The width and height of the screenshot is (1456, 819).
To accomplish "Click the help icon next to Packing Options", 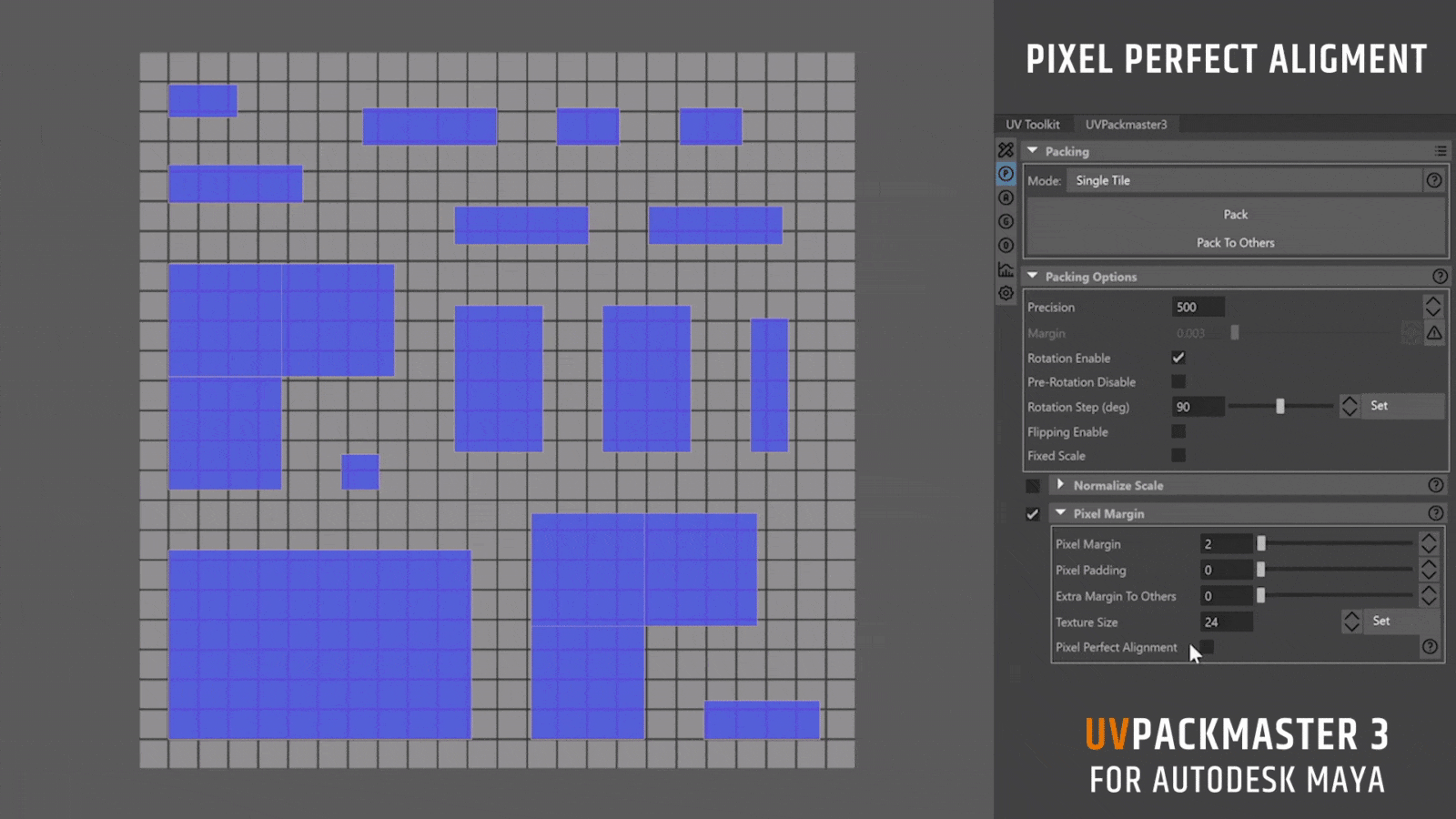I will click(1439, 276).
